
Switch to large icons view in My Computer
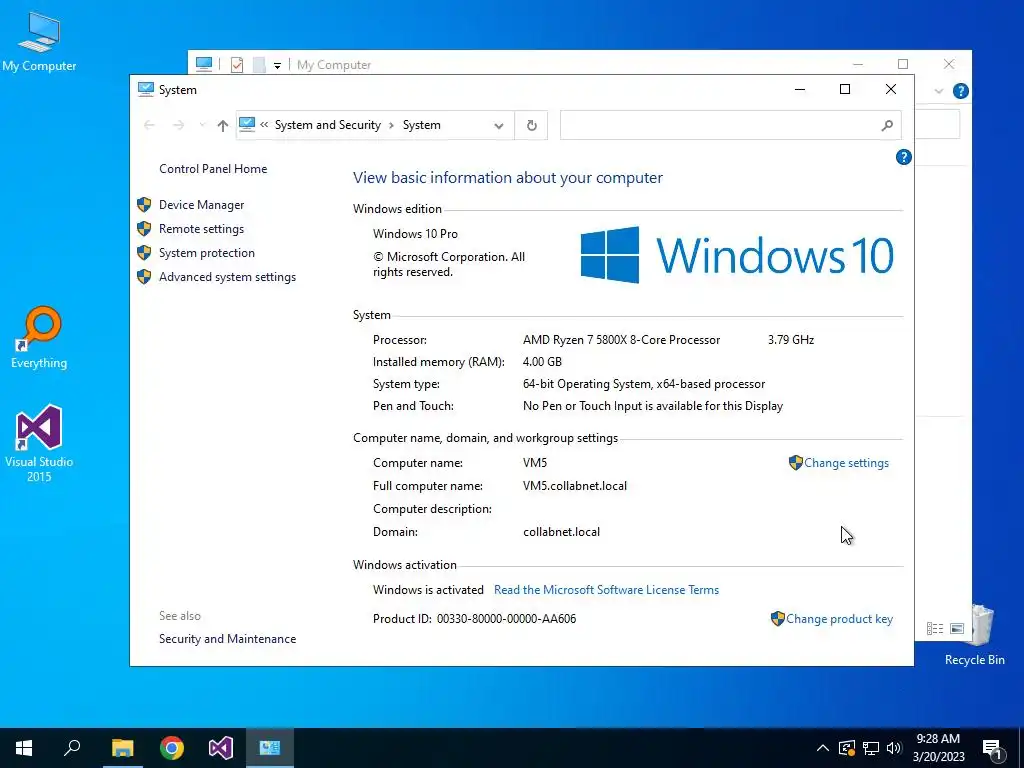(957, 628)
